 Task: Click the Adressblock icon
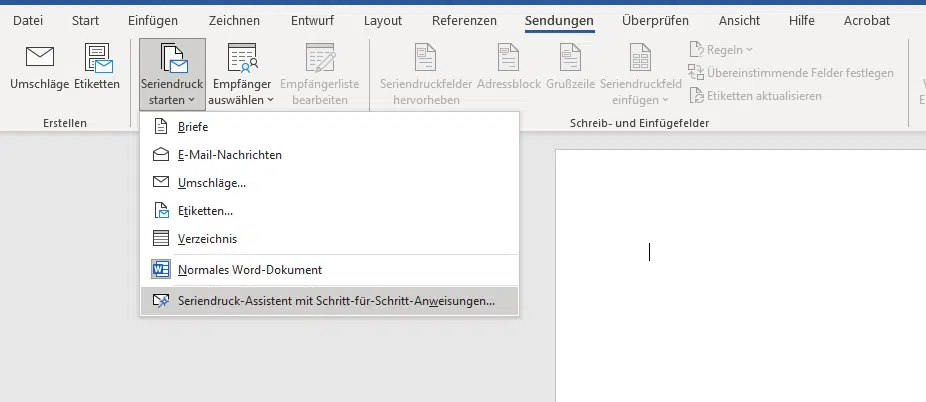click(508, 57)
